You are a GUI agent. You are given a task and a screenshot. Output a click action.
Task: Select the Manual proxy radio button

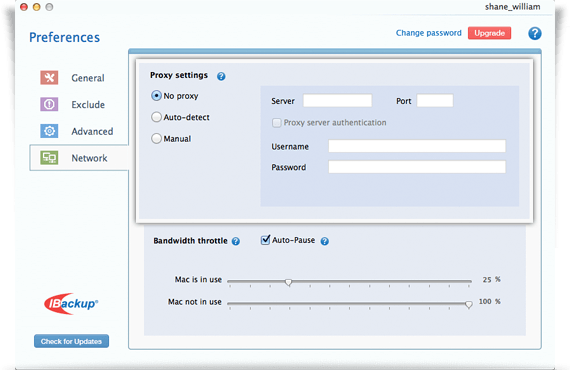click(x=156, y=138)
